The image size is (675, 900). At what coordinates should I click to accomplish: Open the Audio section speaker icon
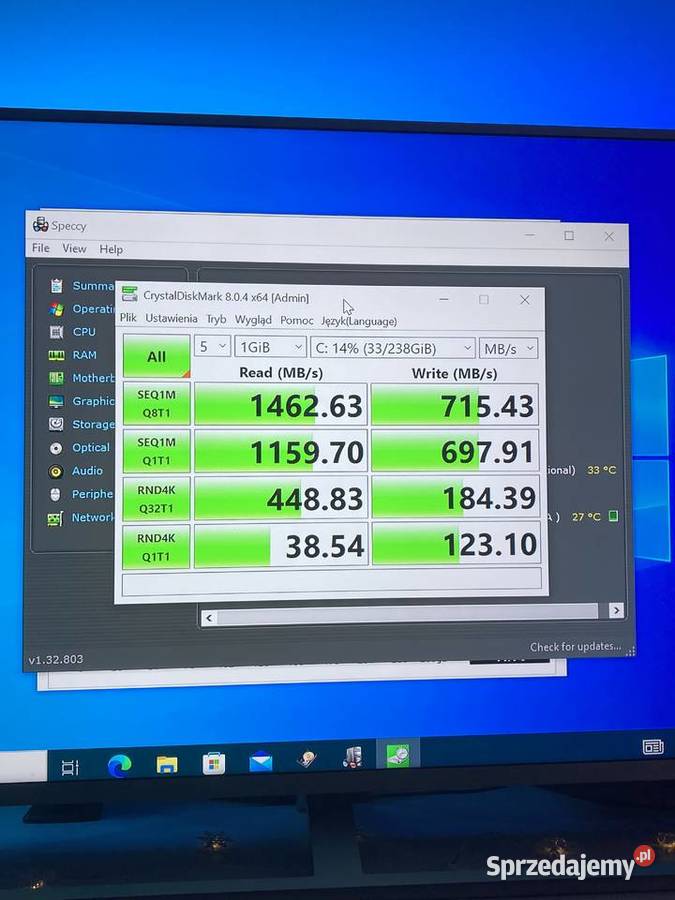point(55,471)
